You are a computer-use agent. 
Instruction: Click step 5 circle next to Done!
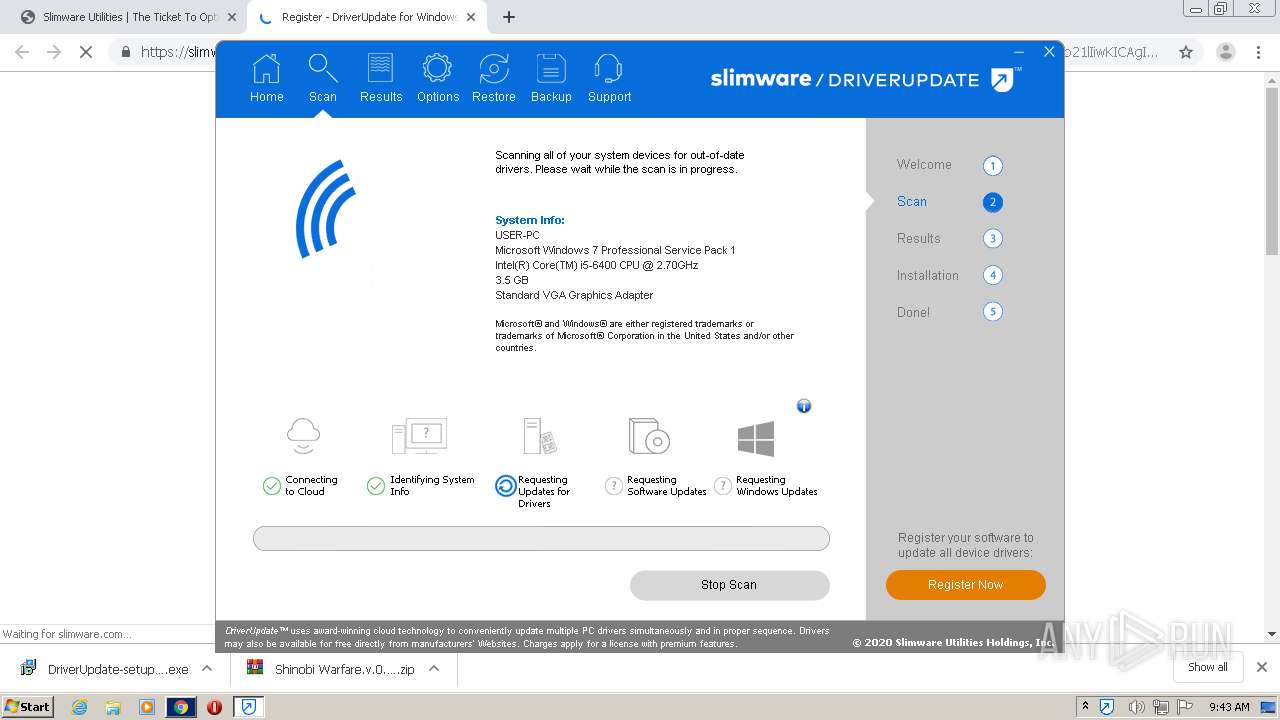(x=992, y=312)
